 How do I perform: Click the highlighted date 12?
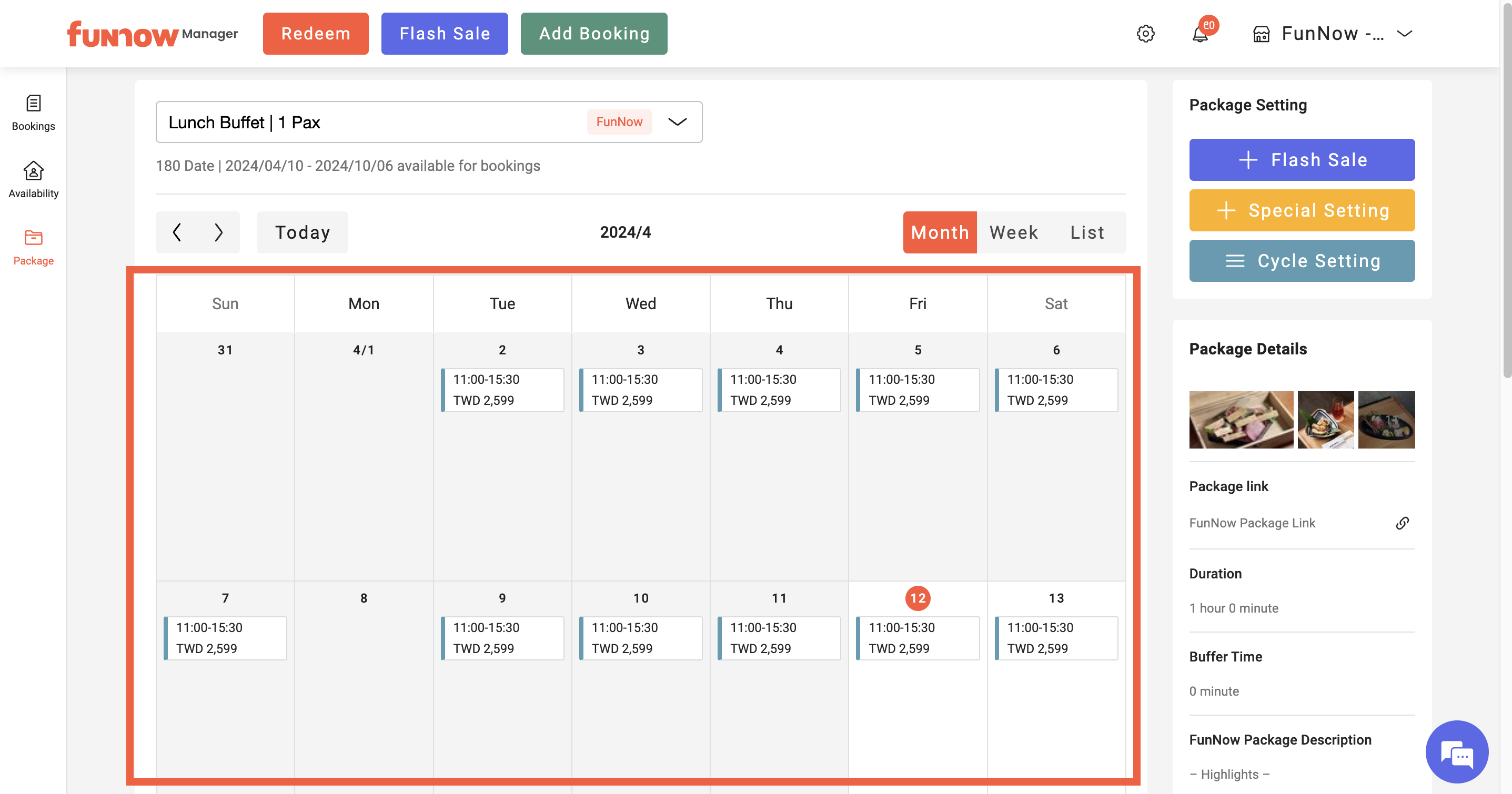tap(918, 598)
